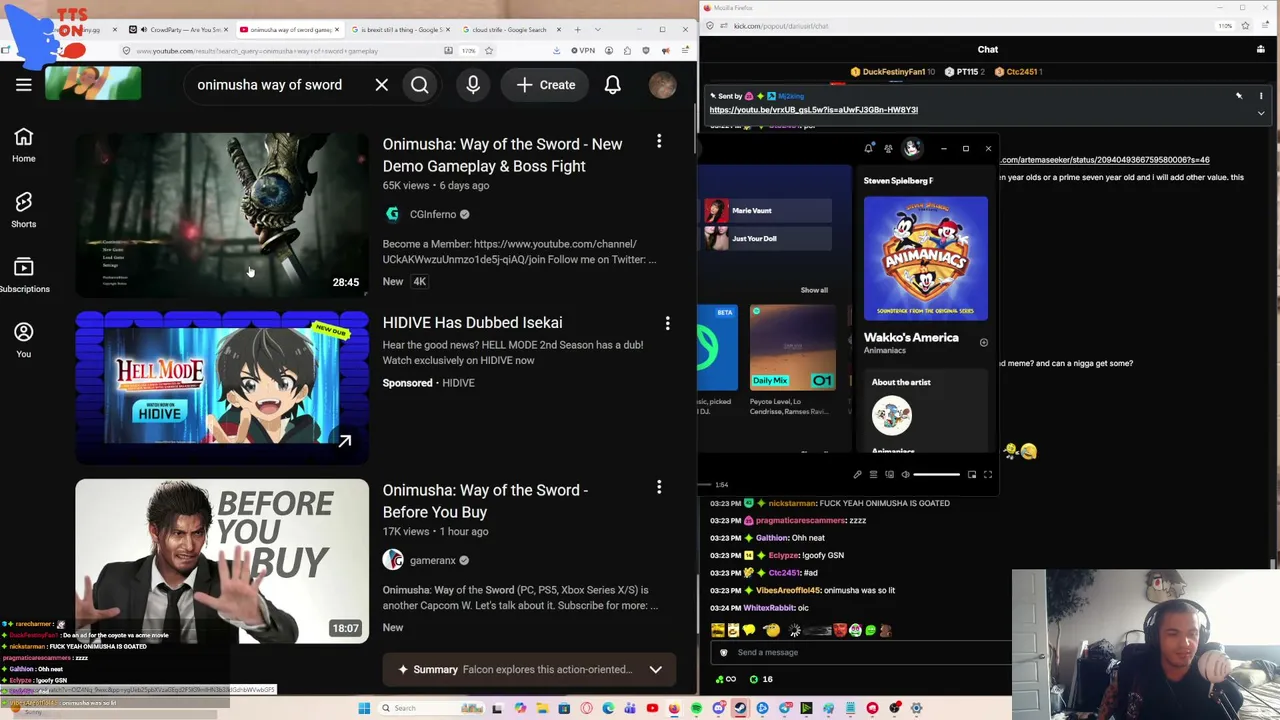Open the Kick chat gift shop icon
This screenshot has width=1280, height=720.
1260,49
